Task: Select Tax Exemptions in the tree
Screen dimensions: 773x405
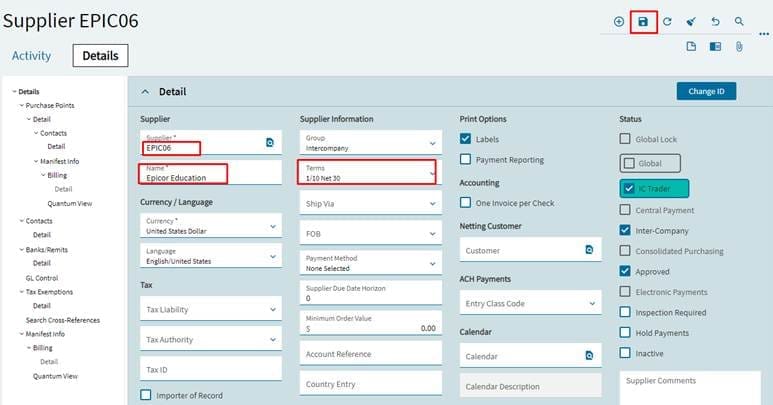Action: 49,292
